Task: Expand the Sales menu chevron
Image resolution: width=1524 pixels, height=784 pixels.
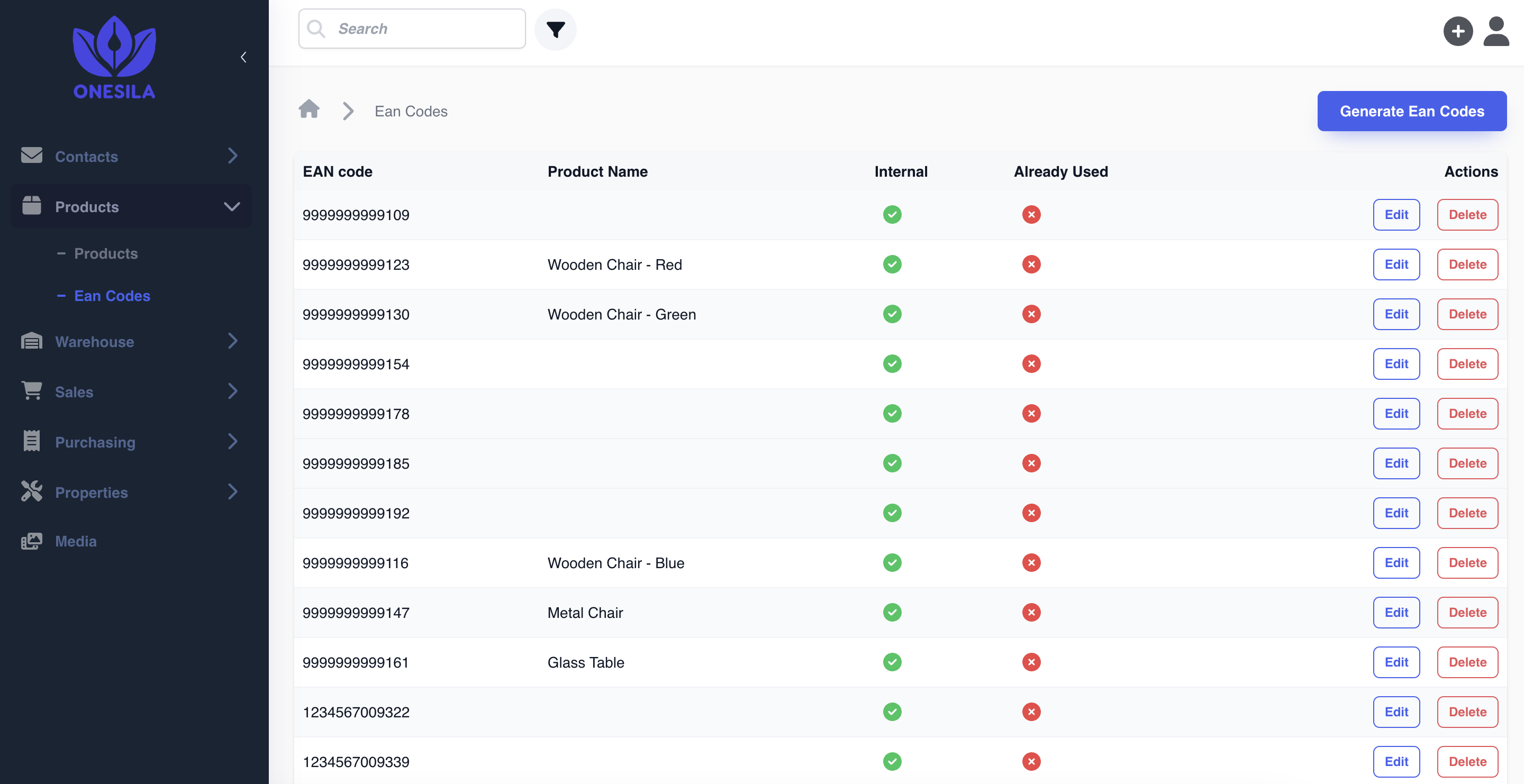Action: tap(232, 391)
